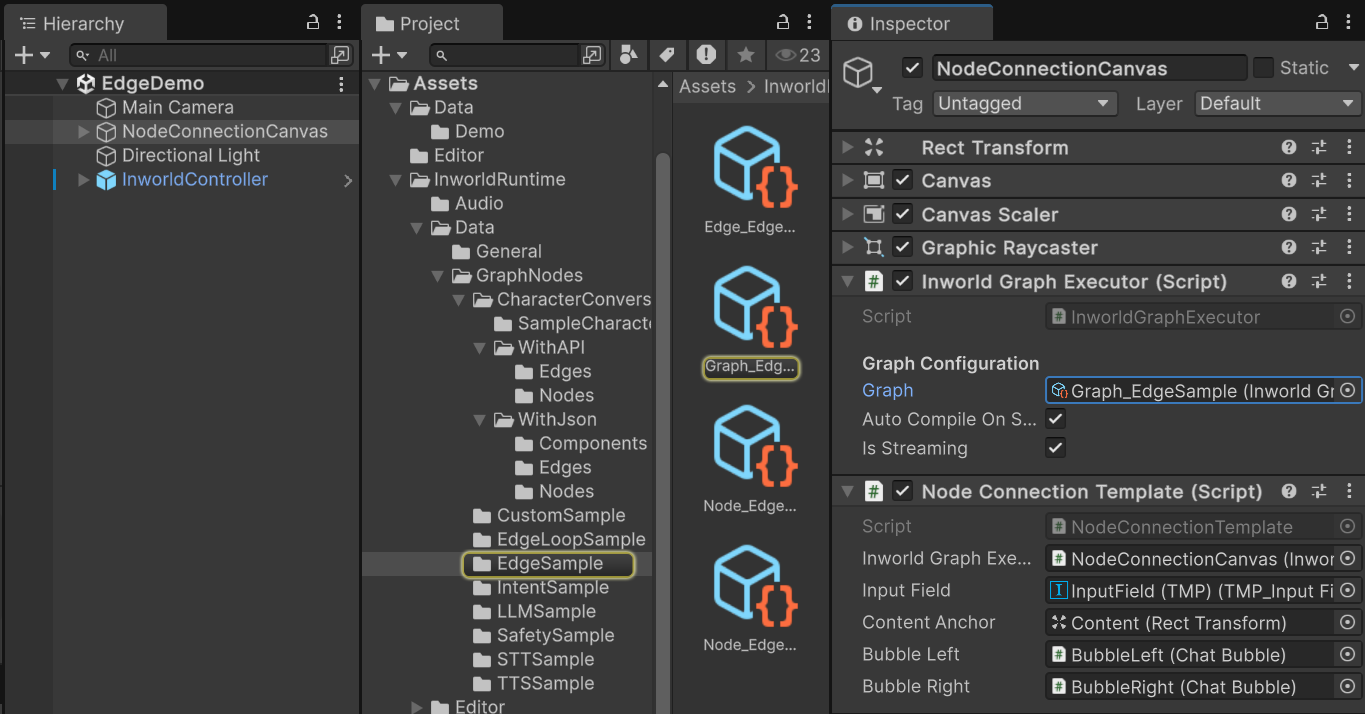The image size is (1365, 714).
Task: Pick object for Input Field property
Action: click(x=1347, y=591)
